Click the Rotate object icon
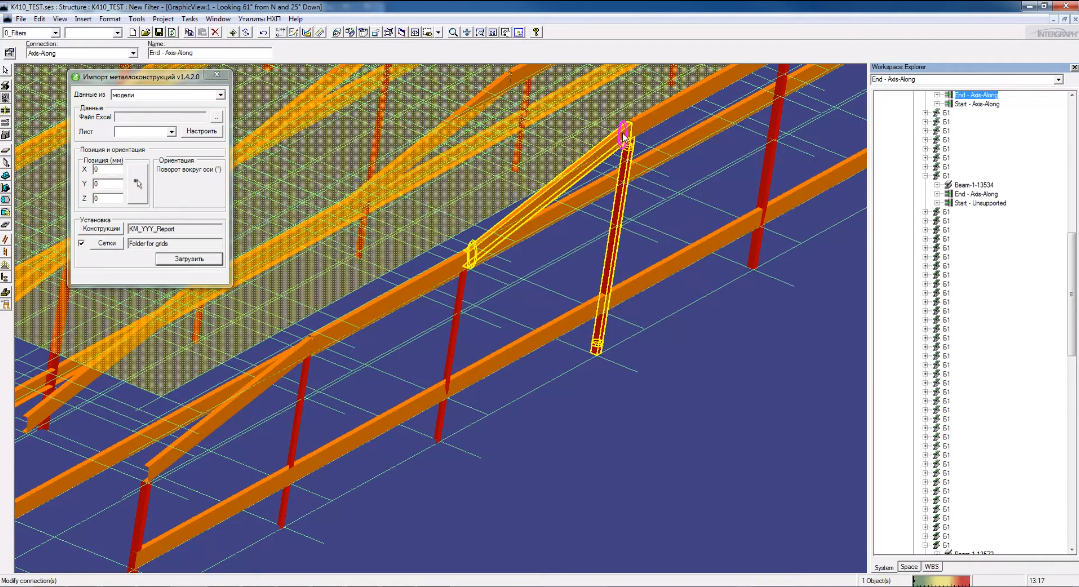1079x587 pixels. (x=246, y=32)
